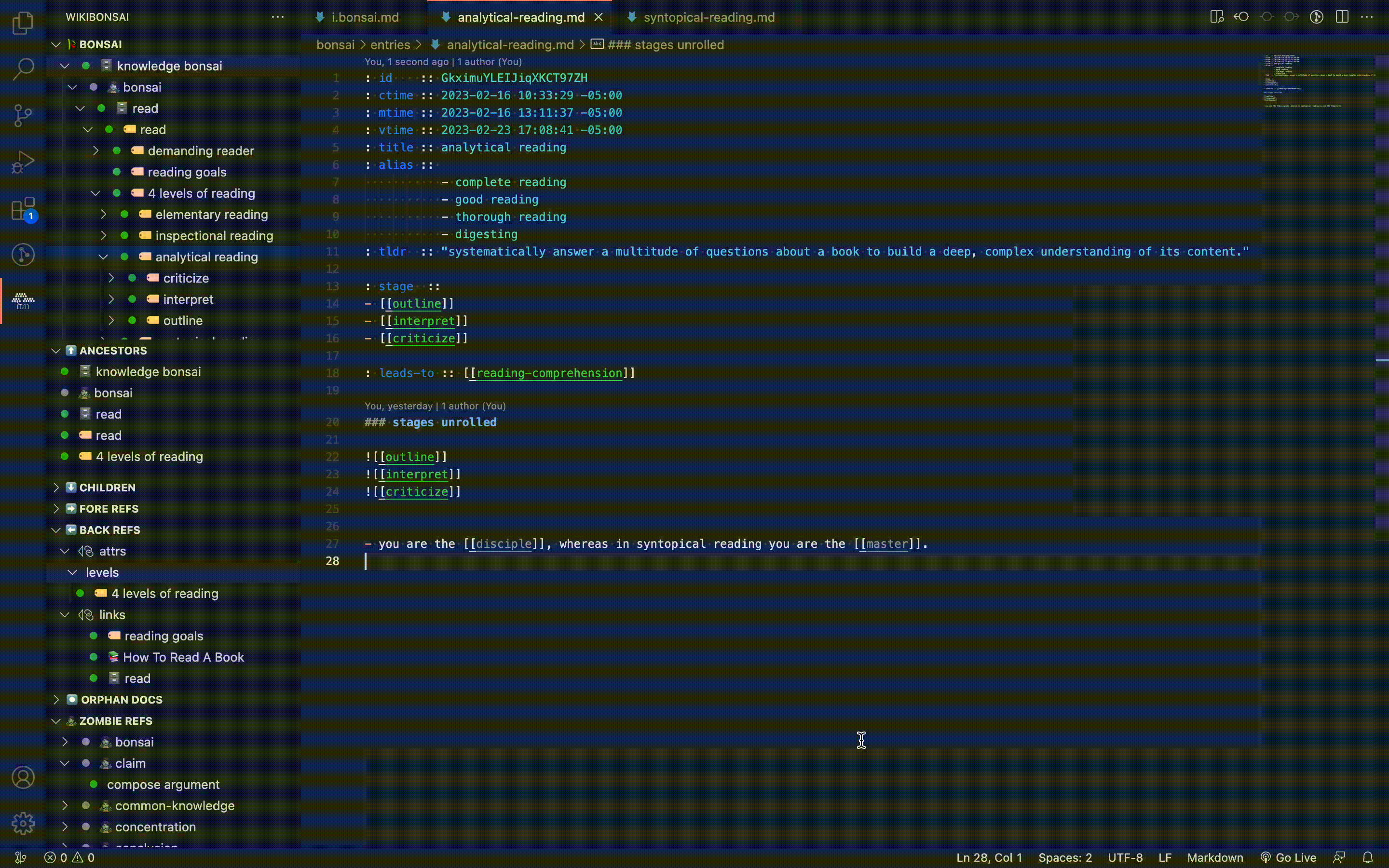Open the Source Control view
1389x868 pixels.
[23, 115]
